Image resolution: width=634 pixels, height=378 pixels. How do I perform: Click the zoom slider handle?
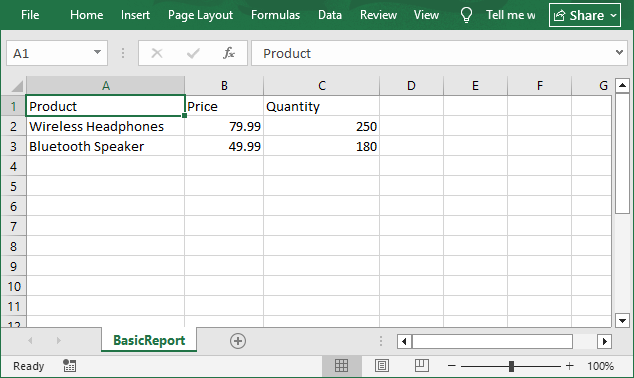coord(511,366)
